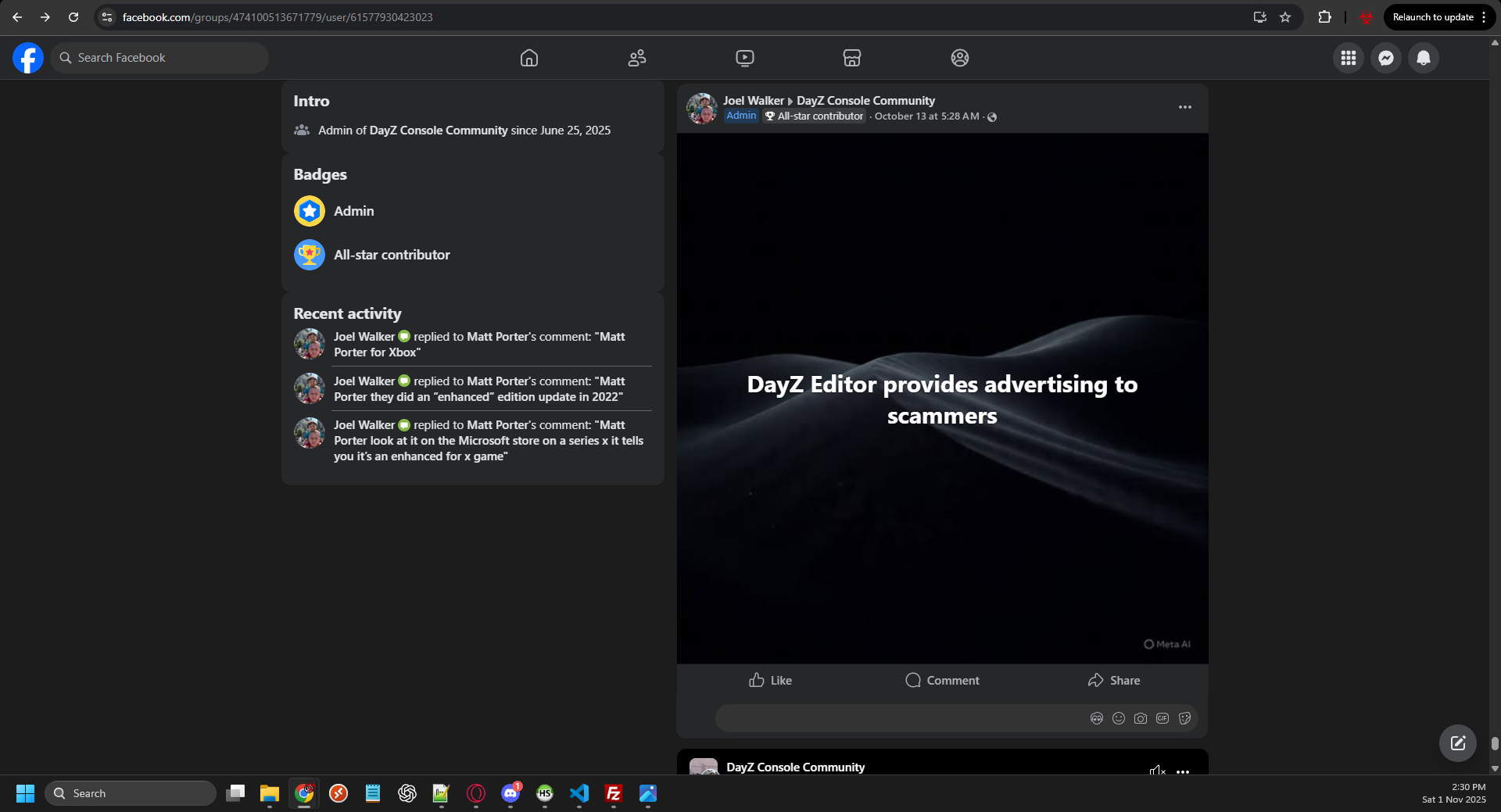Open the Facebook menu grid icon
Viewport: 1501px width, 812px height.
click(1349, 58)
